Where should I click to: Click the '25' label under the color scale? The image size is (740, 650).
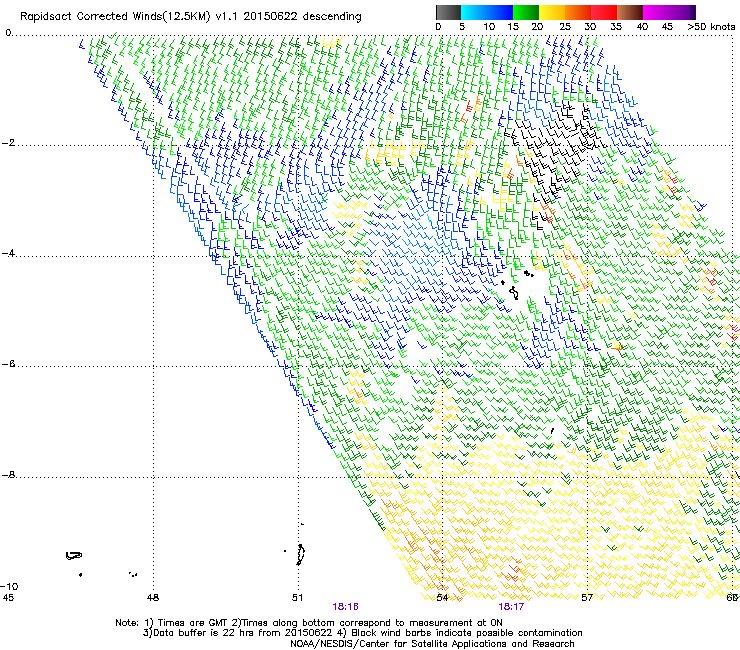[565, 27]
